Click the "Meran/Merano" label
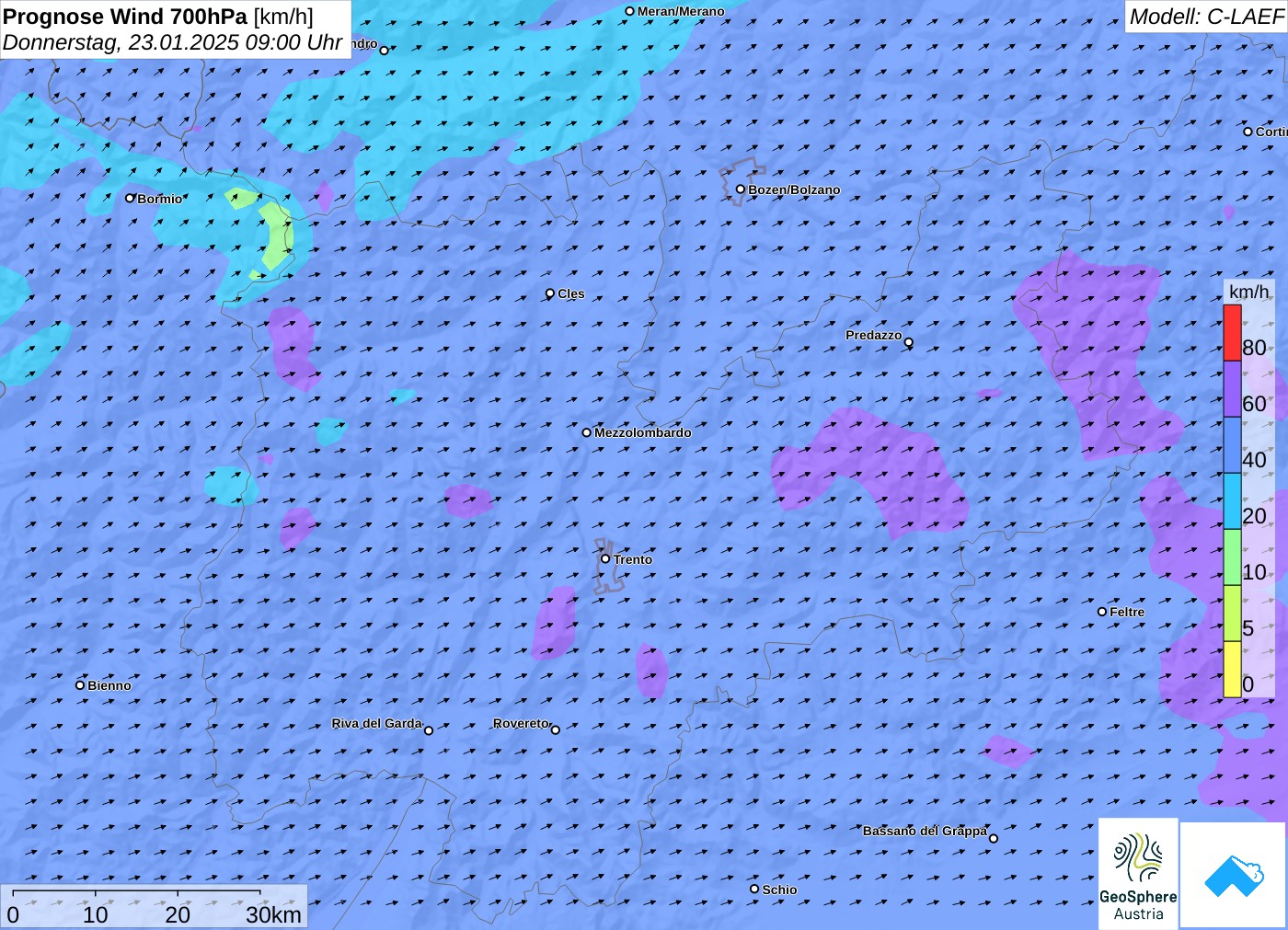The image size is (1288, 930). (x=681, y=11)
